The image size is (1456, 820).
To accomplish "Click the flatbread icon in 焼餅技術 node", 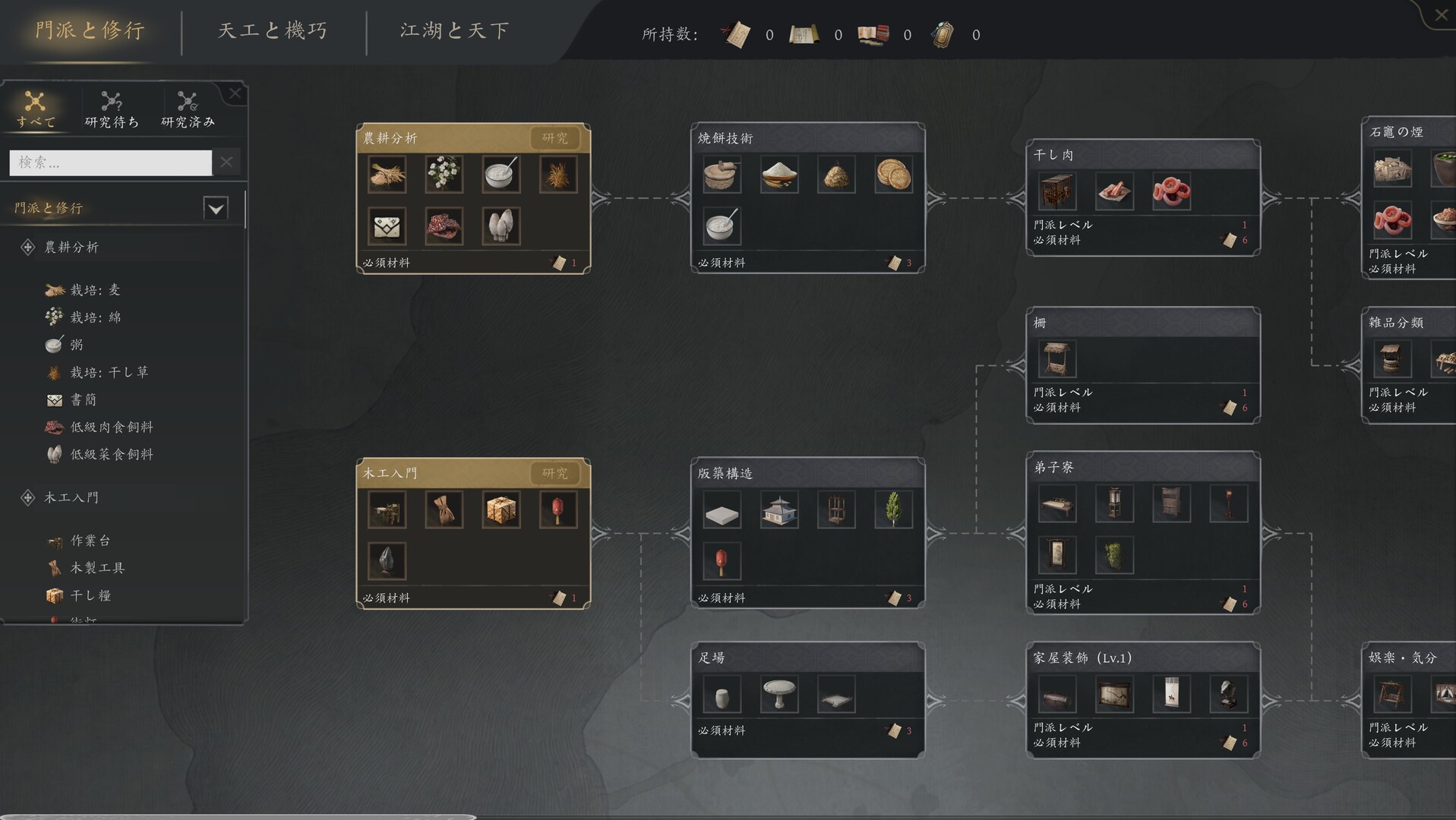I will pyautogui.click(x=893, y=175).
